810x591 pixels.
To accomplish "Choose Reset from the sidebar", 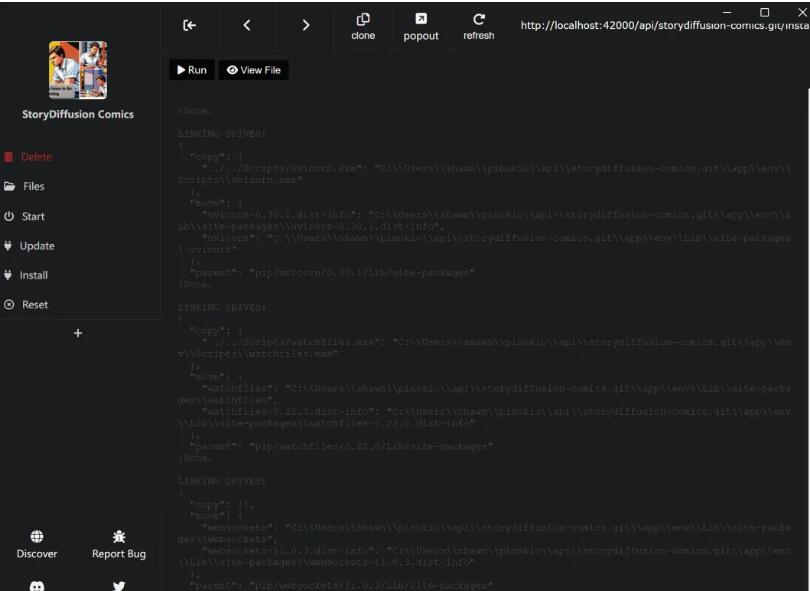I will pyautogui.click(x=34, y=305).
